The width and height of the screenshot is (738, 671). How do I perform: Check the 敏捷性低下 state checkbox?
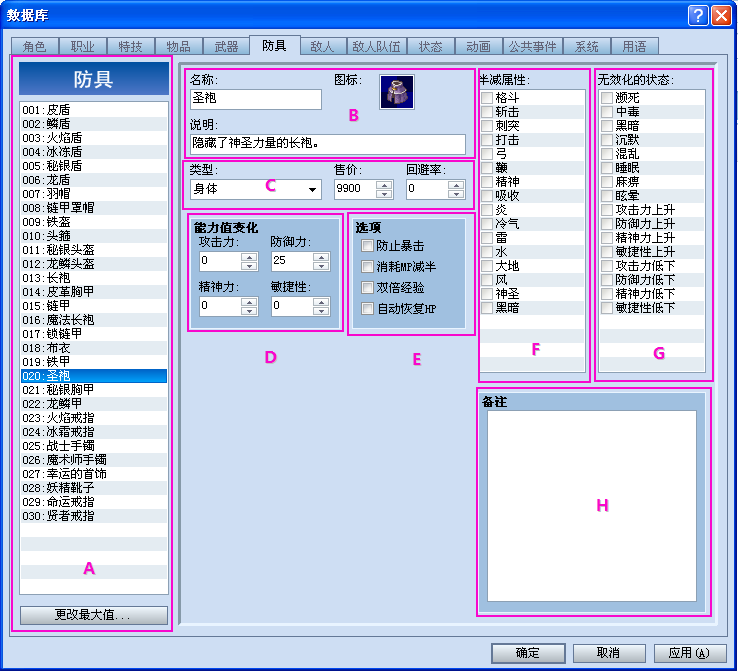point(607,308)
